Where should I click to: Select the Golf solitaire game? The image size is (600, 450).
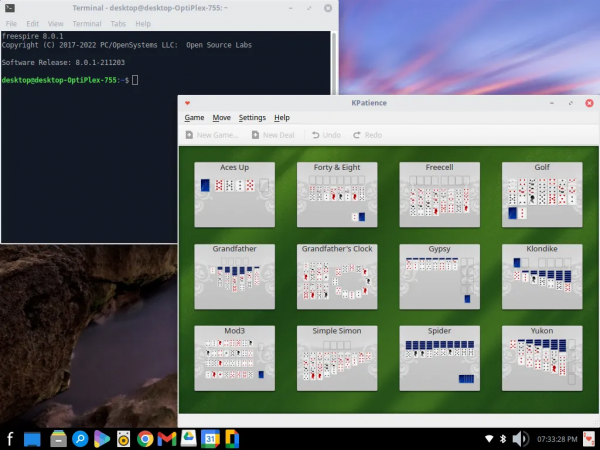[542, 194]
